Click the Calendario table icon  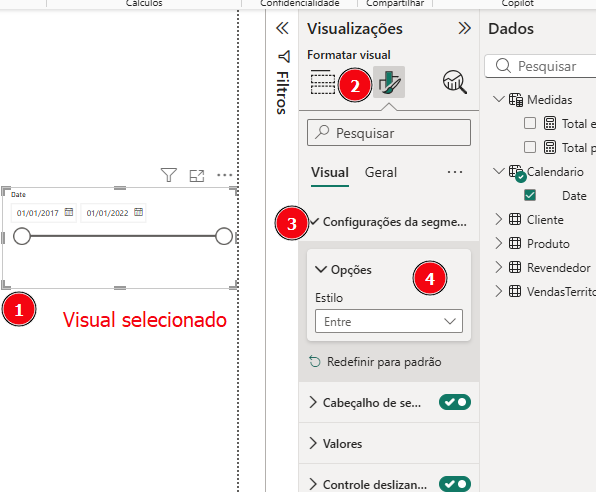[x=517, y=173]
